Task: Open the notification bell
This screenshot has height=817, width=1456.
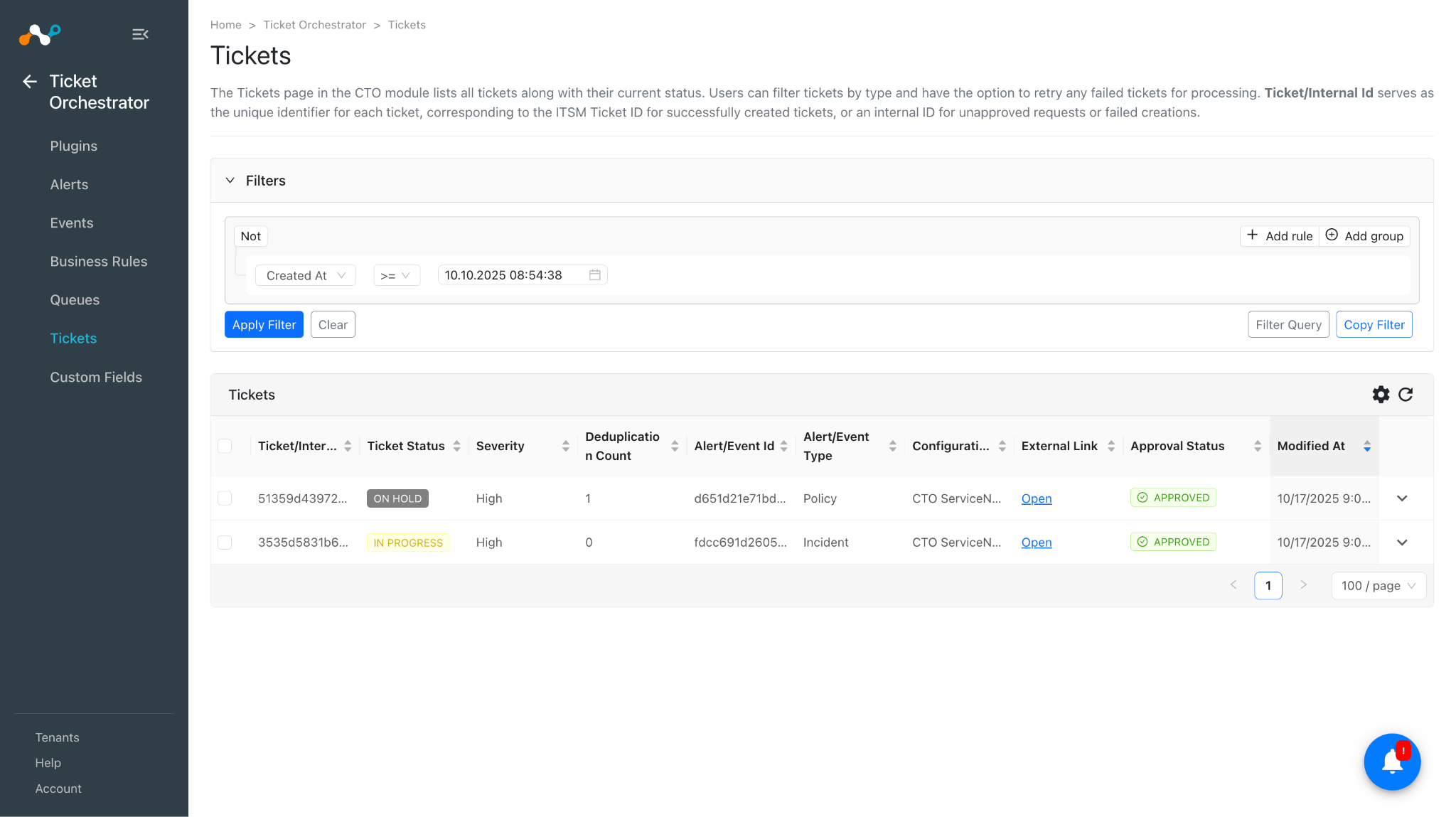Action: (1392, 762)
